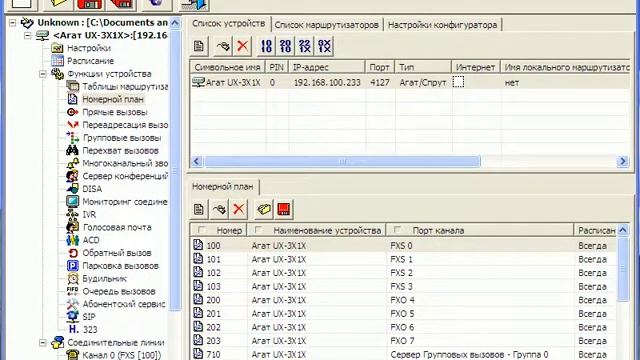Click the ACD people icon
Image resolution: width=640 pixels, height=360 pixels.
(x=72, y=240)
